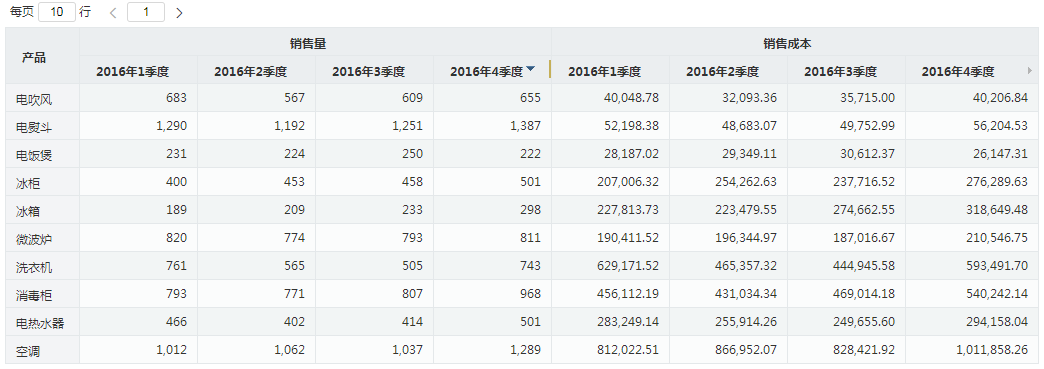Select 2016年4季度 header under 销售成本

[957, 72]
